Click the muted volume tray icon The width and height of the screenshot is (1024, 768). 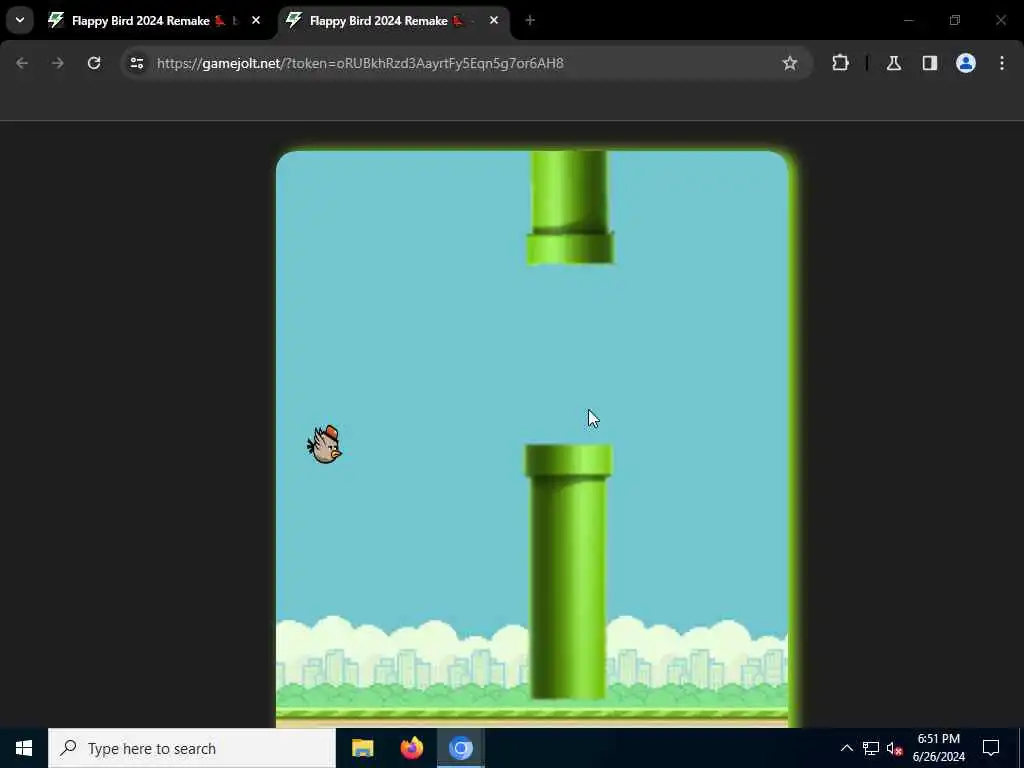pos(894,748)
